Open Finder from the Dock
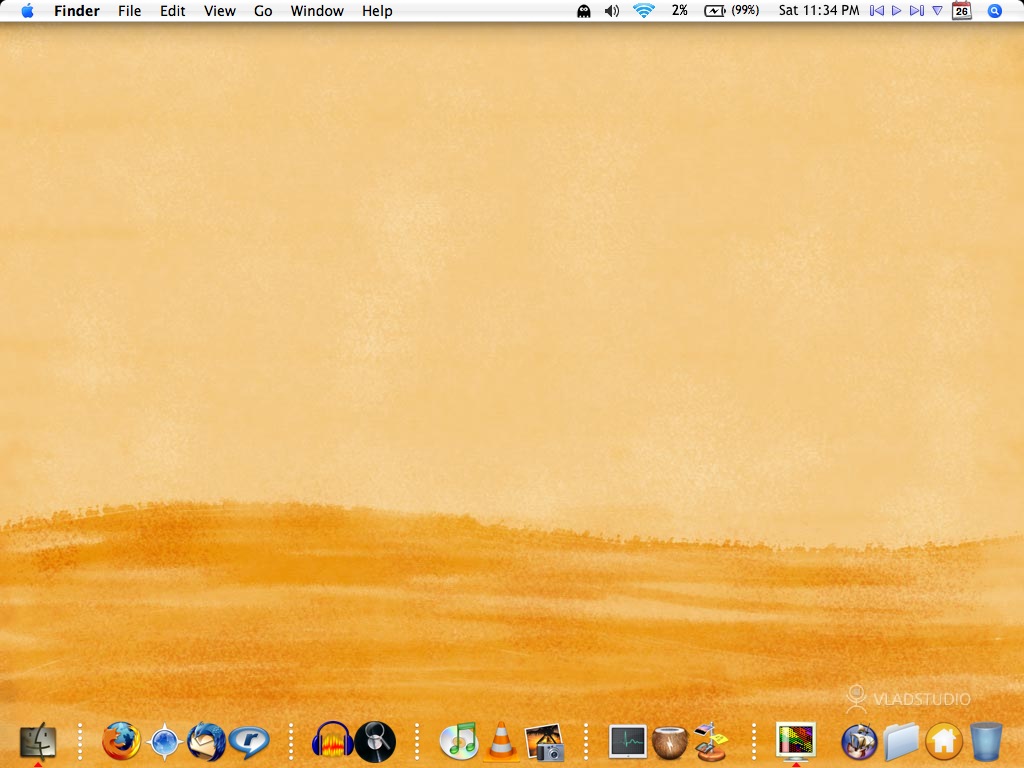 38,741
